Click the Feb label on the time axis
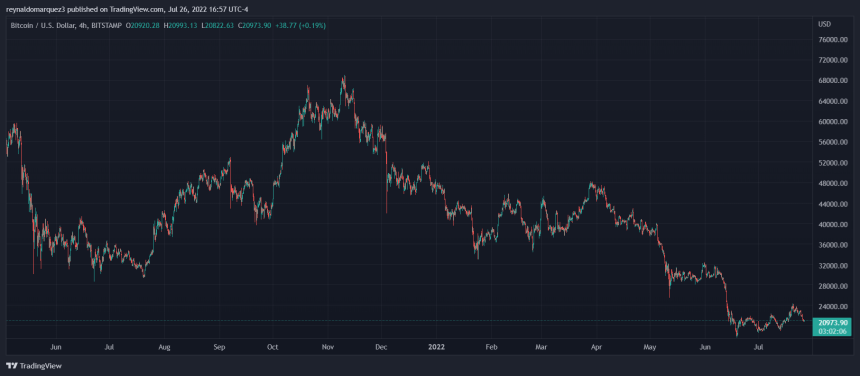 click(x=491, y=347)
